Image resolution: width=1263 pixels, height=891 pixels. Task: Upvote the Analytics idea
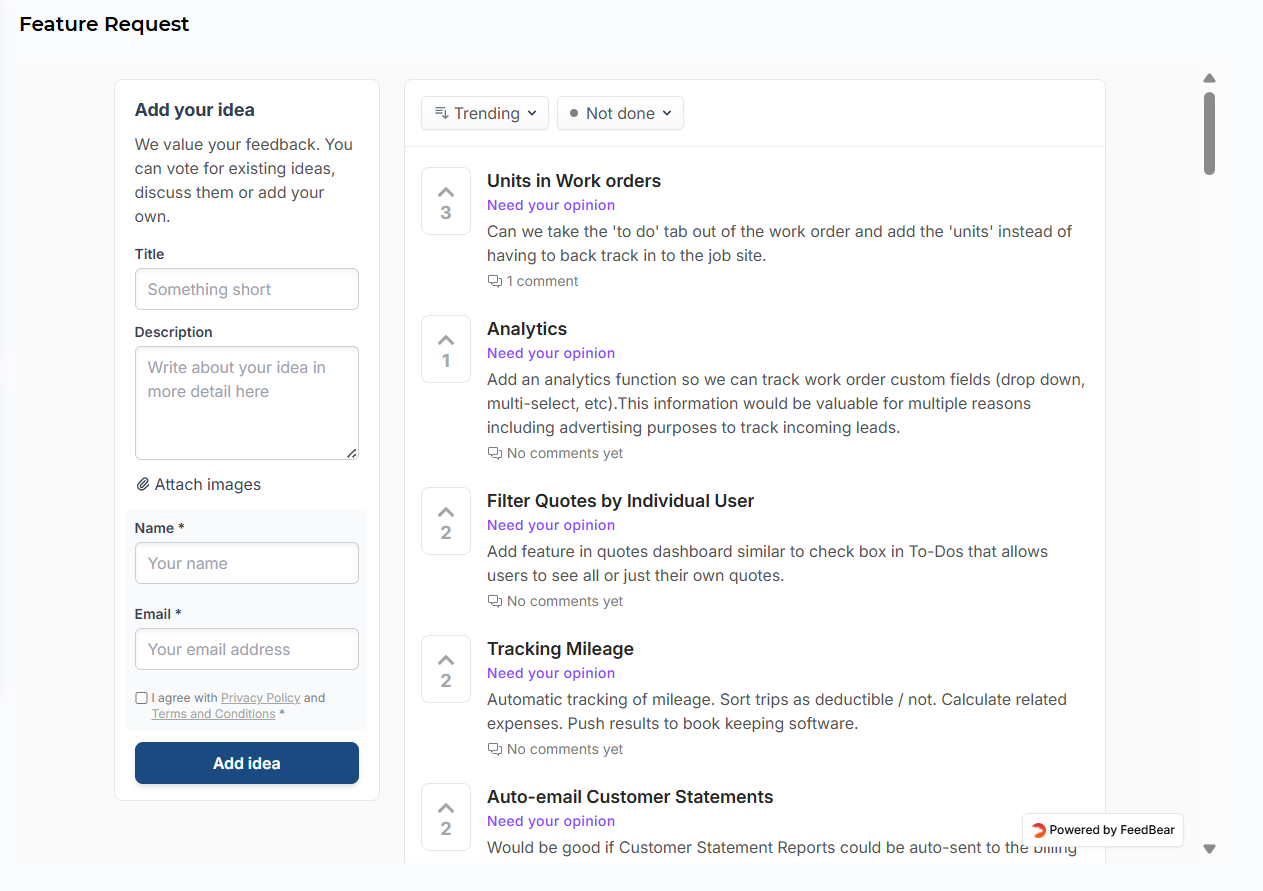point(446,349)
